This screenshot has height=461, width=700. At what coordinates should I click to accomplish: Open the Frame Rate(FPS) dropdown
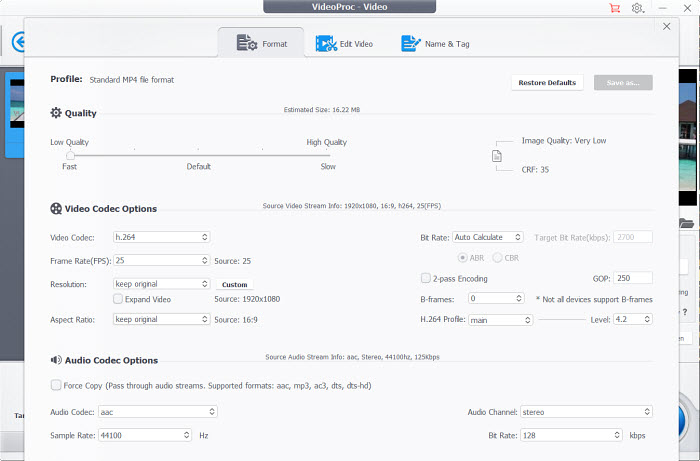pos(161,260)
